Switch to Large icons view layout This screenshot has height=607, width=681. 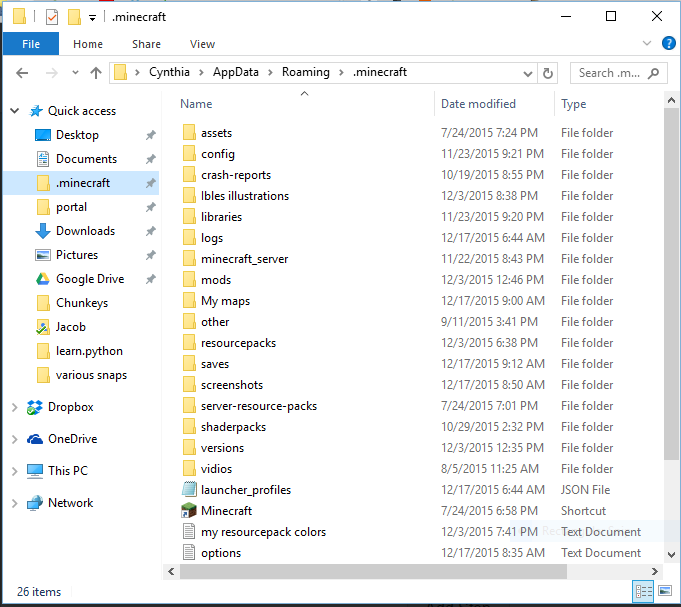click(x=664, y=591)
